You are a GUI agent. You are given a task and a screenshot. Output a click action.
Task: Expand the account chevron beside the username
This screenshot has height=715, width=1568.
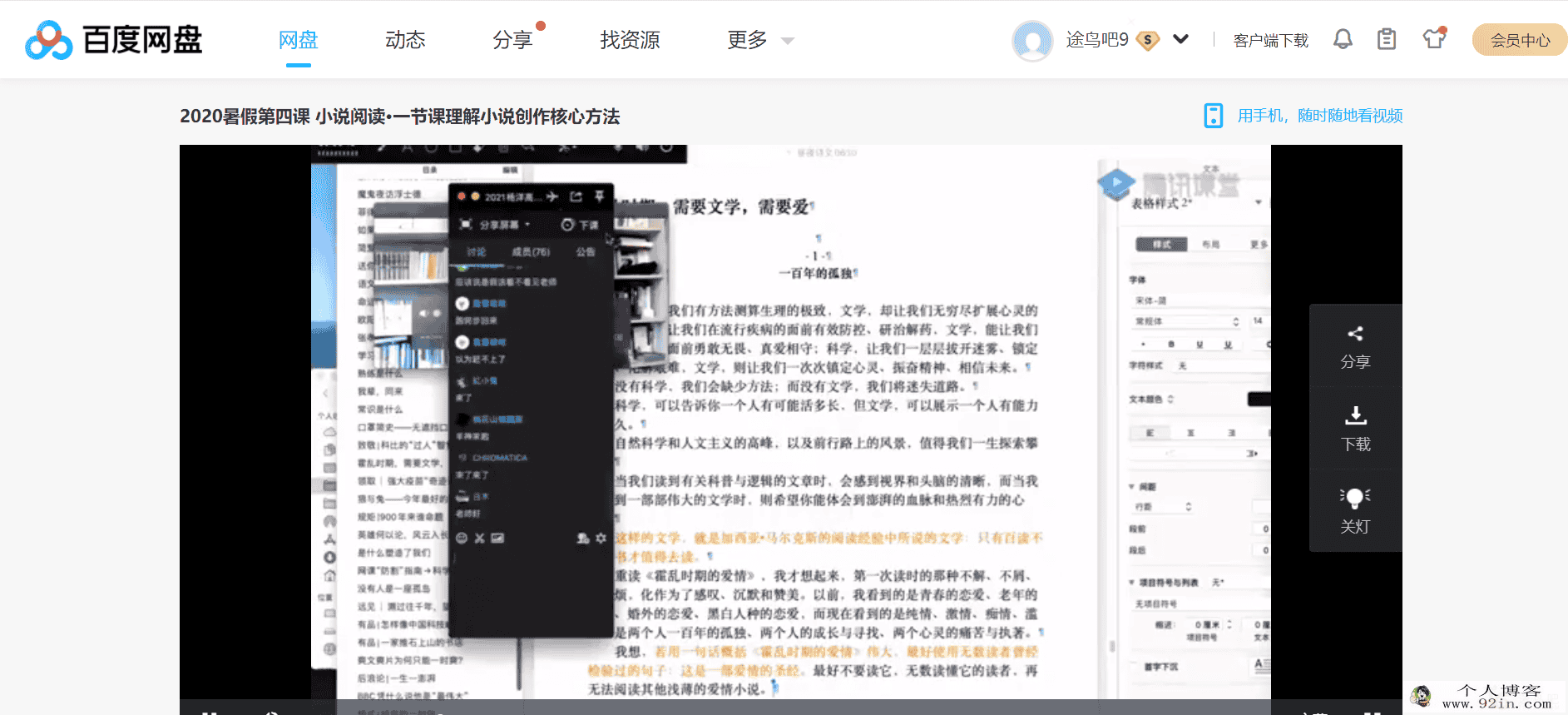[1180, 39]
